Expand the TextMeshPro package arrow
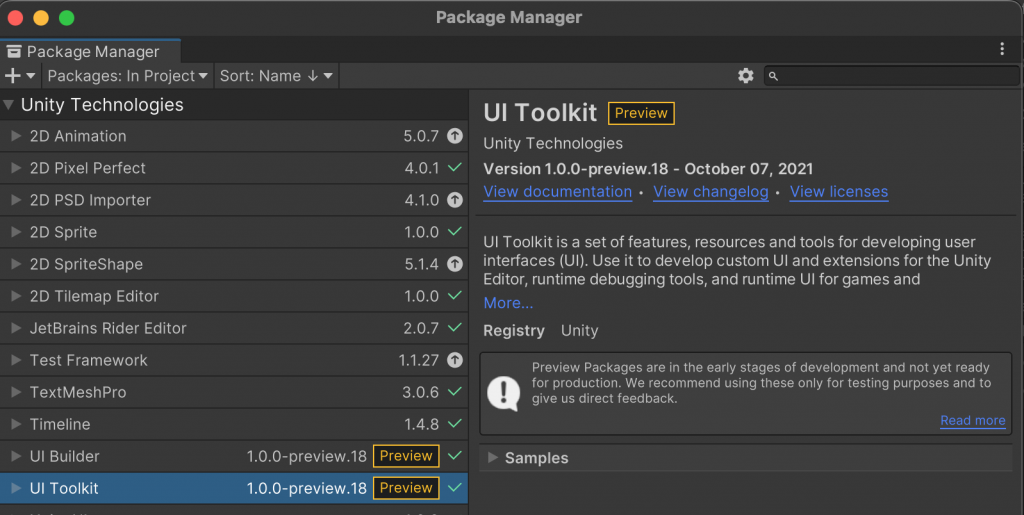This screenshot has height=515, width=1024. tap(16, 392)
